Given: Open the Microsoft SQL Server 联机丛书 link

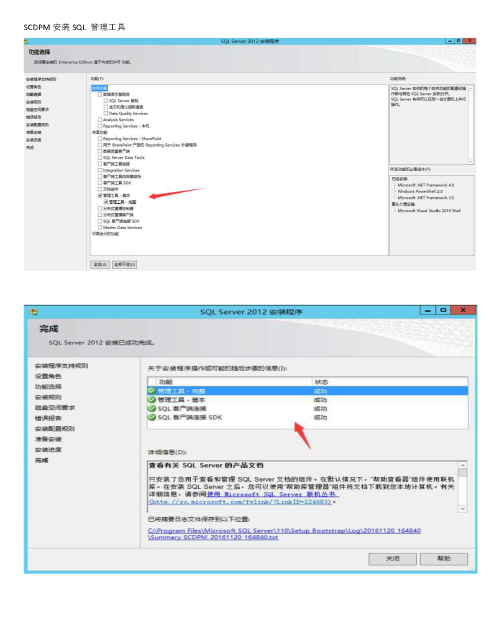Looking at the screenshot, I should (272, 494).
